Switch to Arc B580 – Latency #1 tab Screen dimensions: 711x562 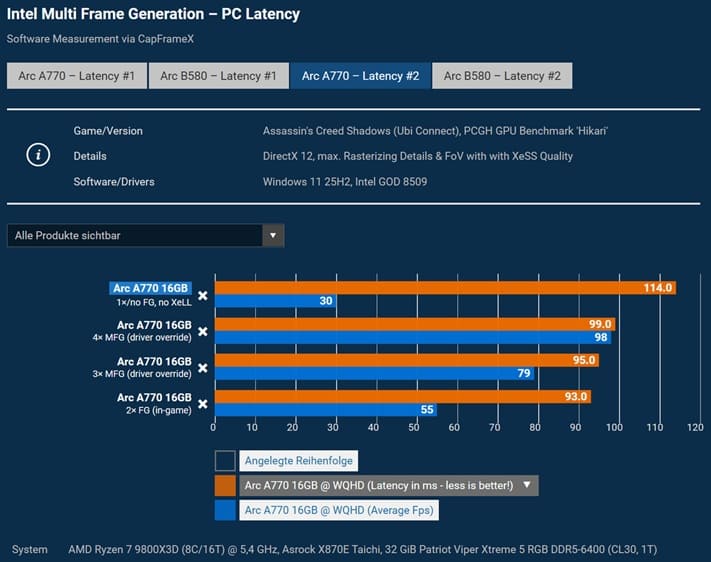(x=218, y=76)
